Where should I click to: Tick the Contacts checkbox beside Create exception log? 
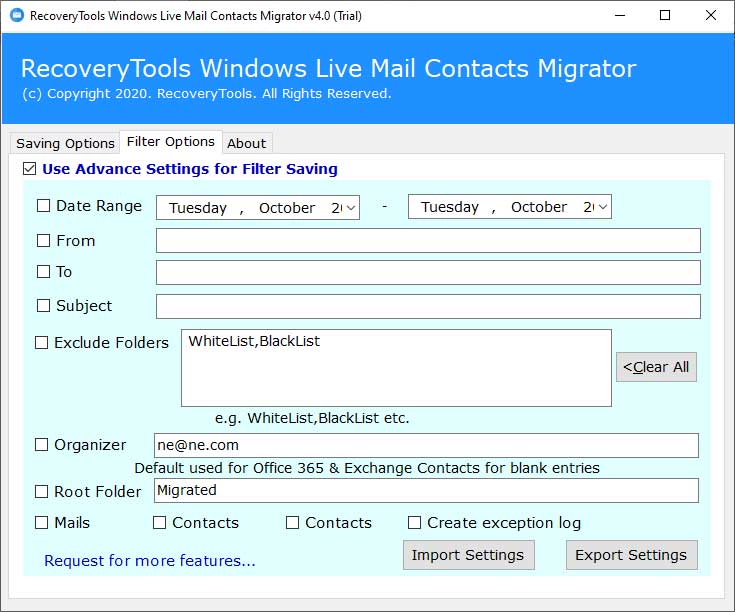point(292,522)
